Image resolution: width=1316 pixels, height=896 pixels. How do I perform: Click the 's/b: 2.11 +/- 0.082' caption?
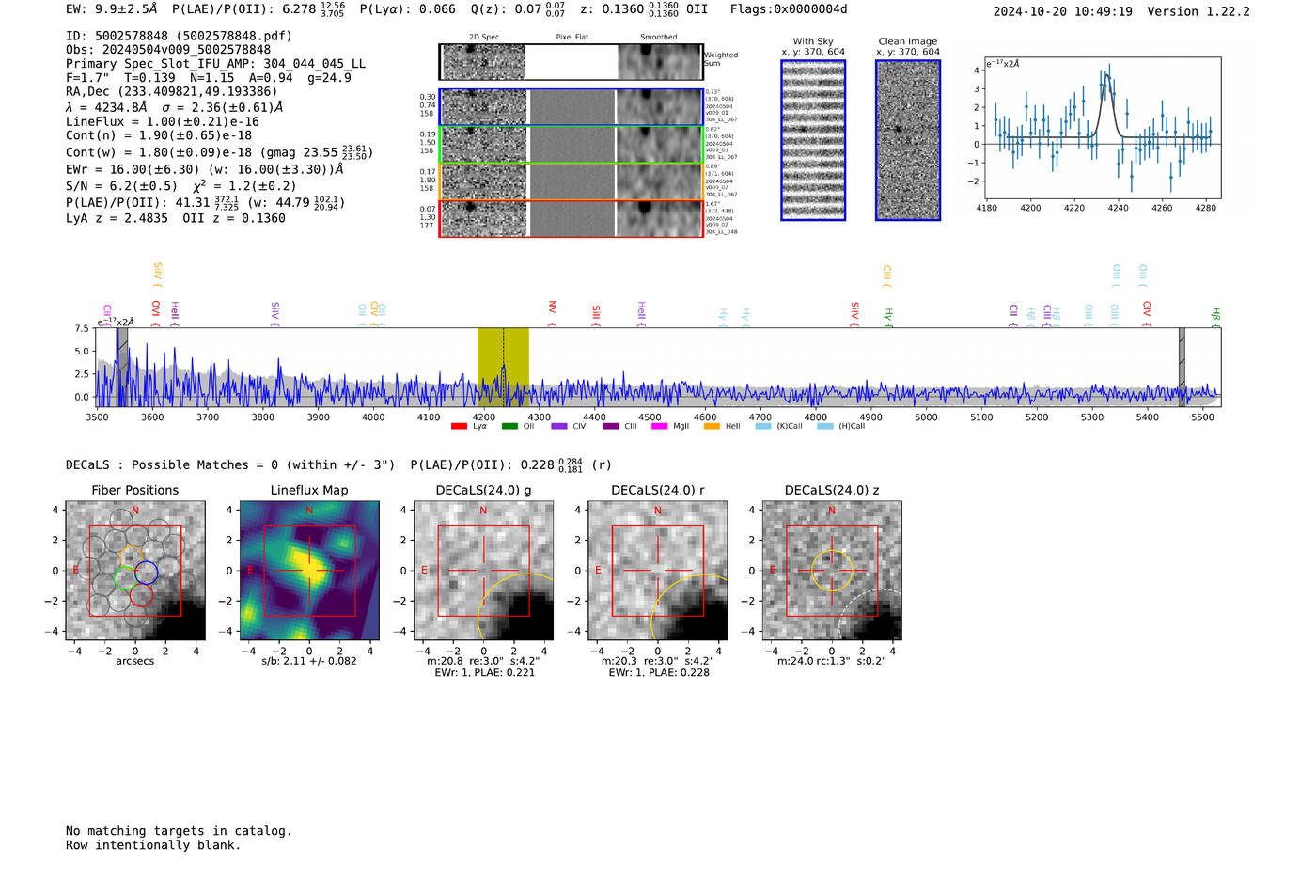(x=309, y=661)
